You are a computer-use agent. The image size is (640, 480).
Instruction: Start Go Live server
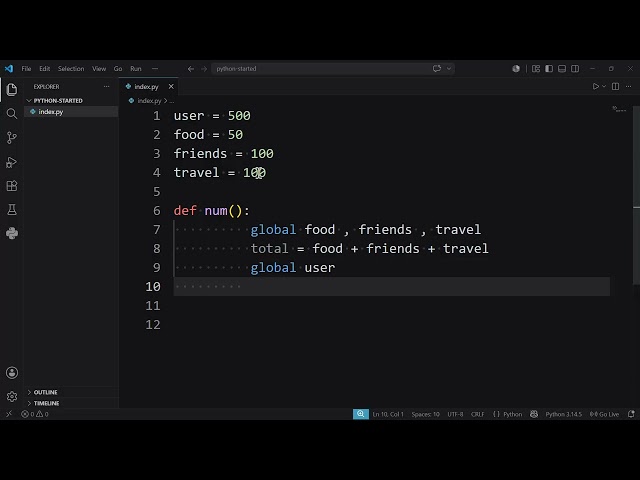604,414
